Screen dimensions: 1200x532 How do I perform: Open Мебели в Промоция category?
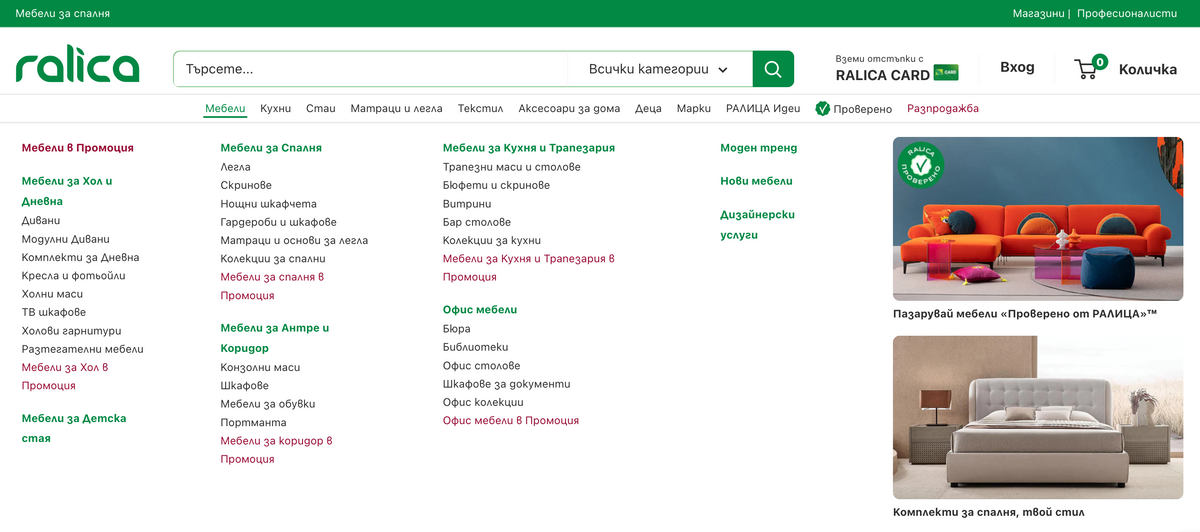78,148
